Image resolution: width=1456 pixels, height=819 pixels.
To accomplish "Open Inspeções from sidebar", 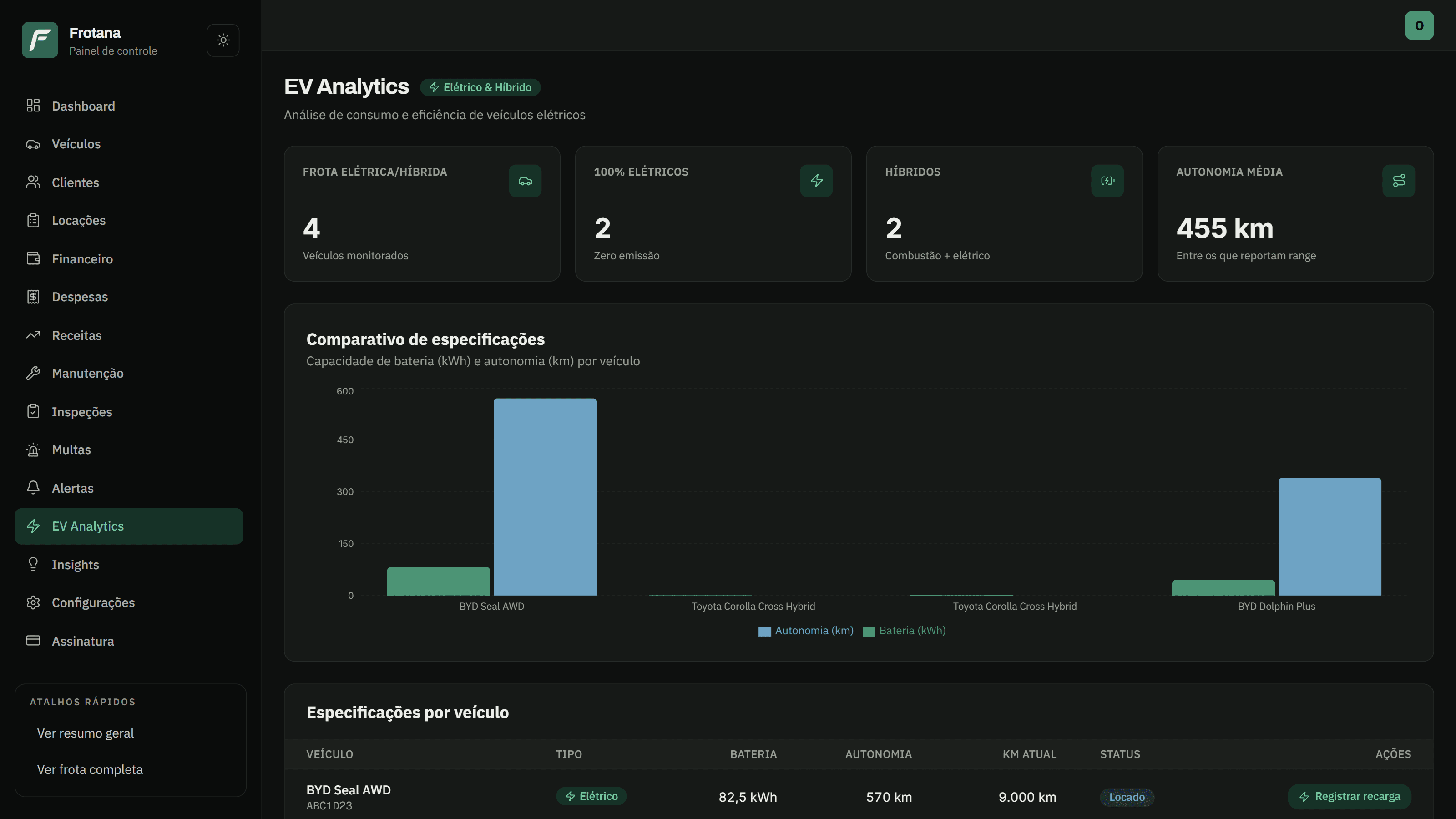I will pyautogui.click(x=129, y=411).
